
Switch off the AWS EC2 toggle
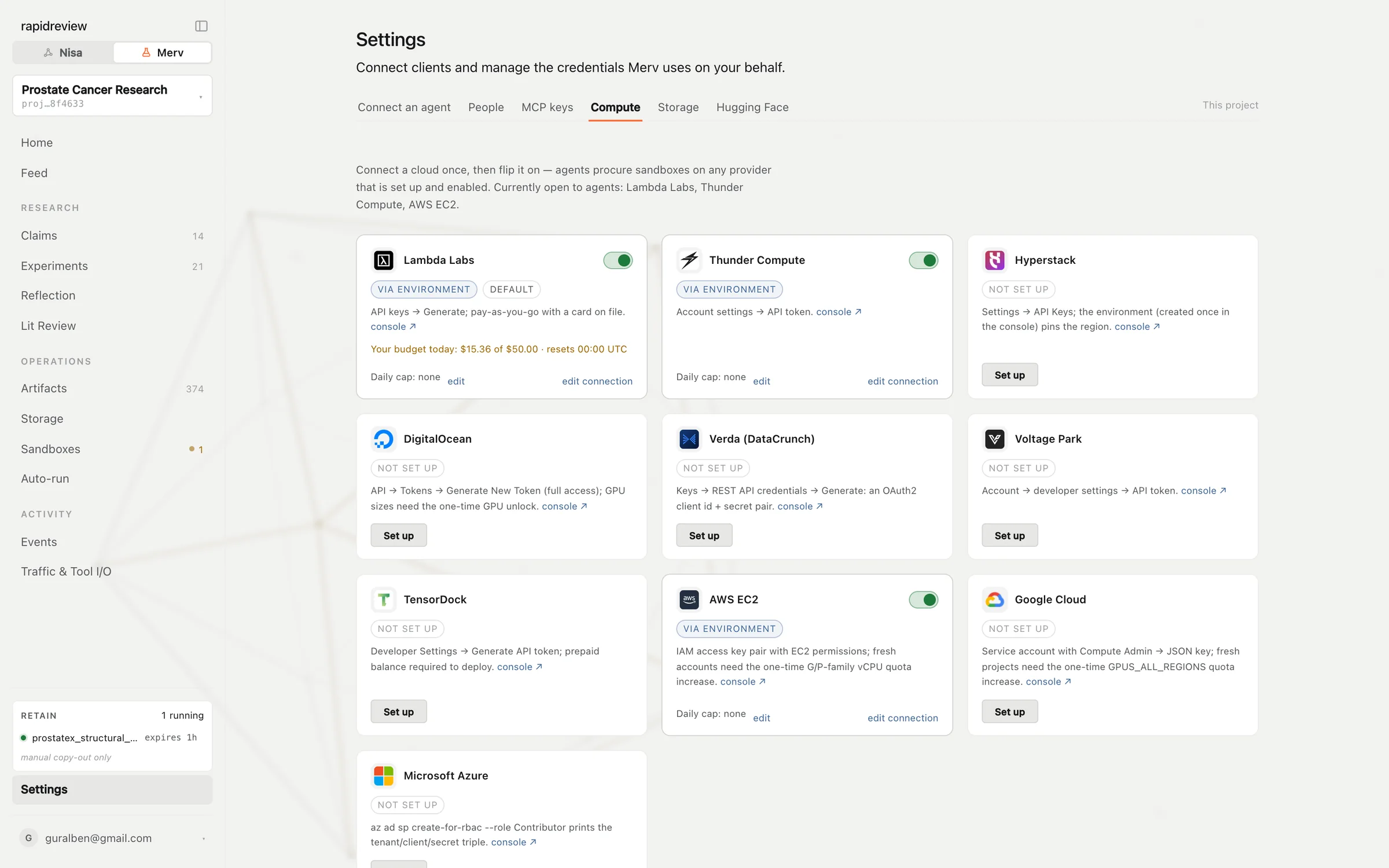point(923,599)
